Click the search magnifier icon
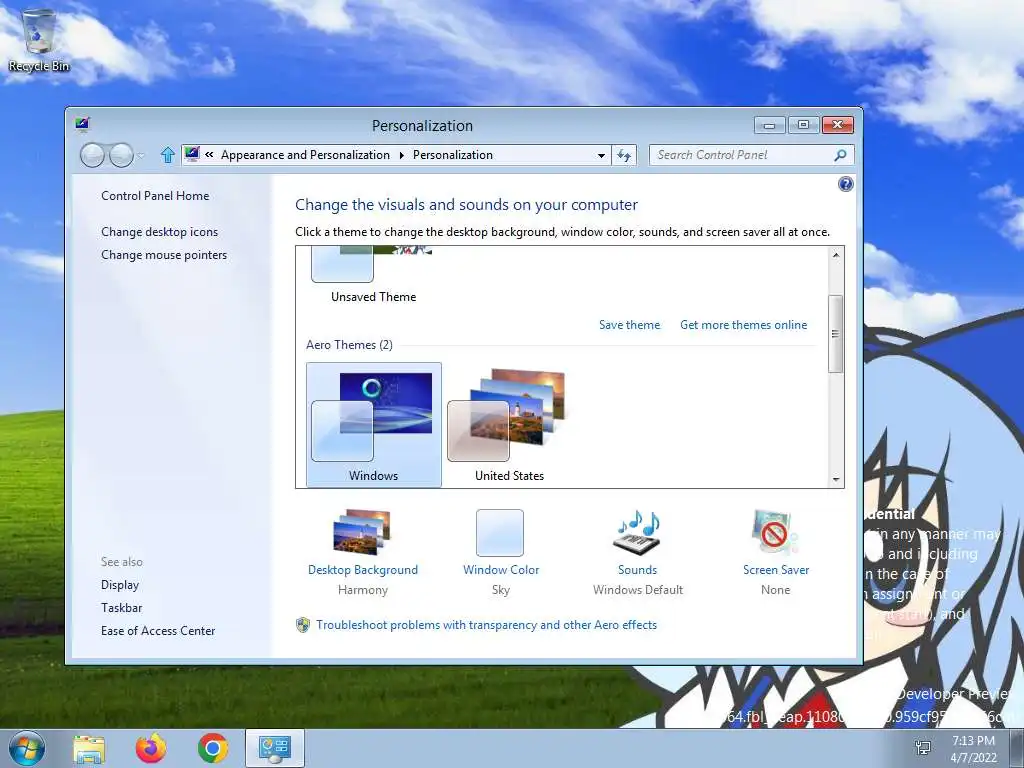Viewport: 1024px width, 768px height. (840, 155)
